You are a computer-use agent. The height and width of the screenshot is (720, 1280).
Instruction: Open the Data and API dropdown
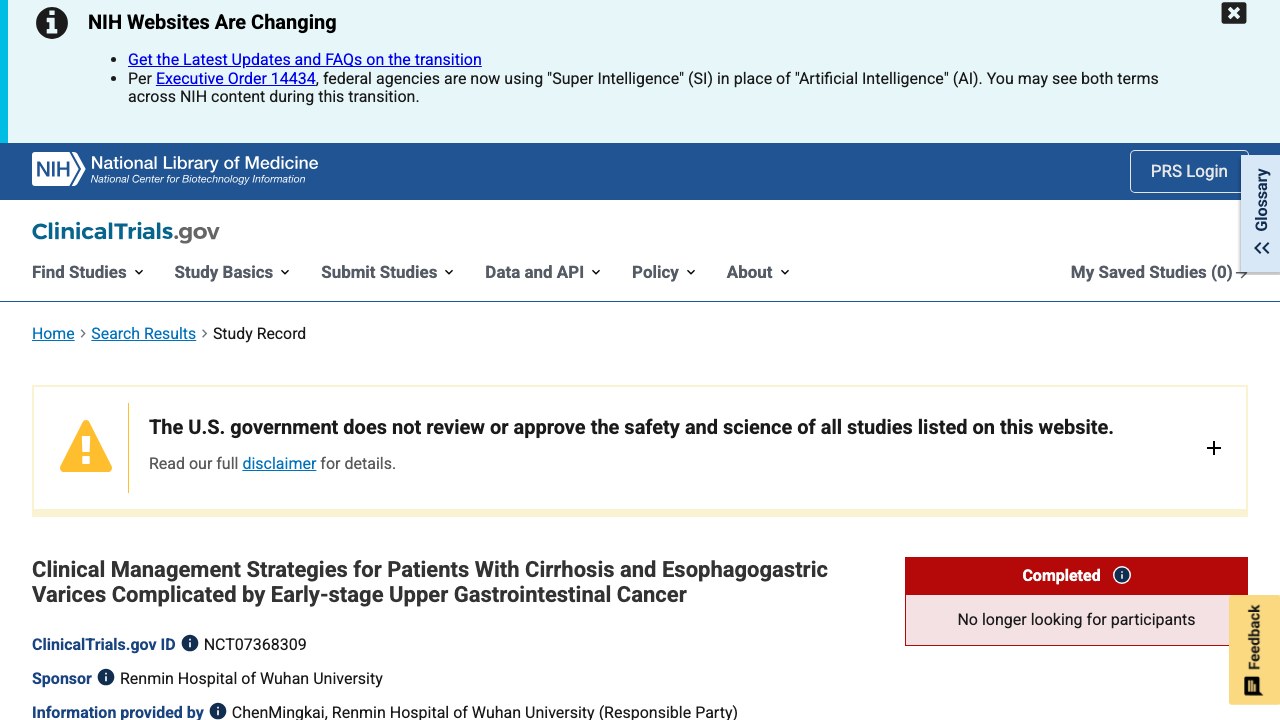pos(543,272)
